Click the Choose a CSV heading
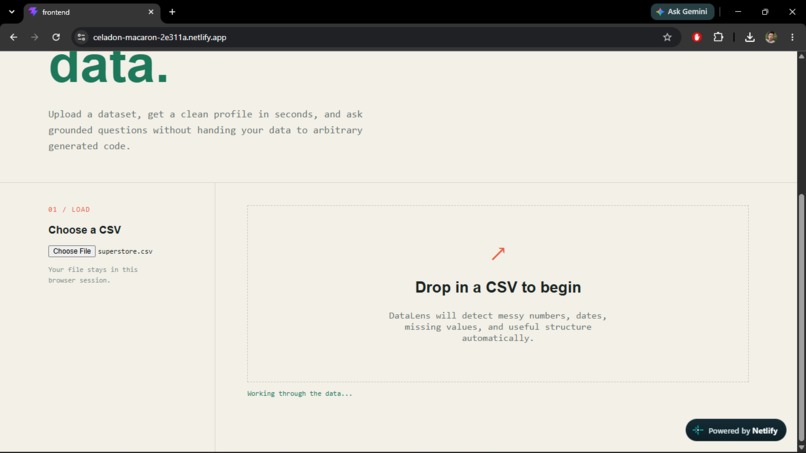This screenshot has width=806, height=453. [x=85, y=230]
